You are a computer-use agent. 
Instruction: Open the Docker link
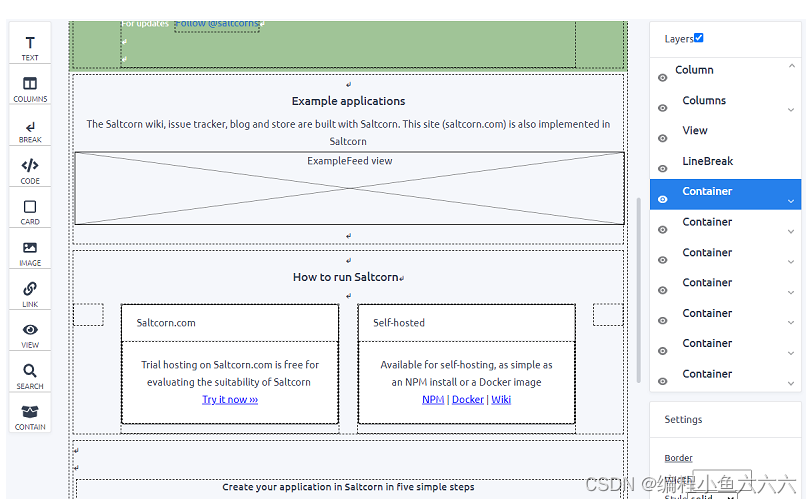(x=468, y=399)
